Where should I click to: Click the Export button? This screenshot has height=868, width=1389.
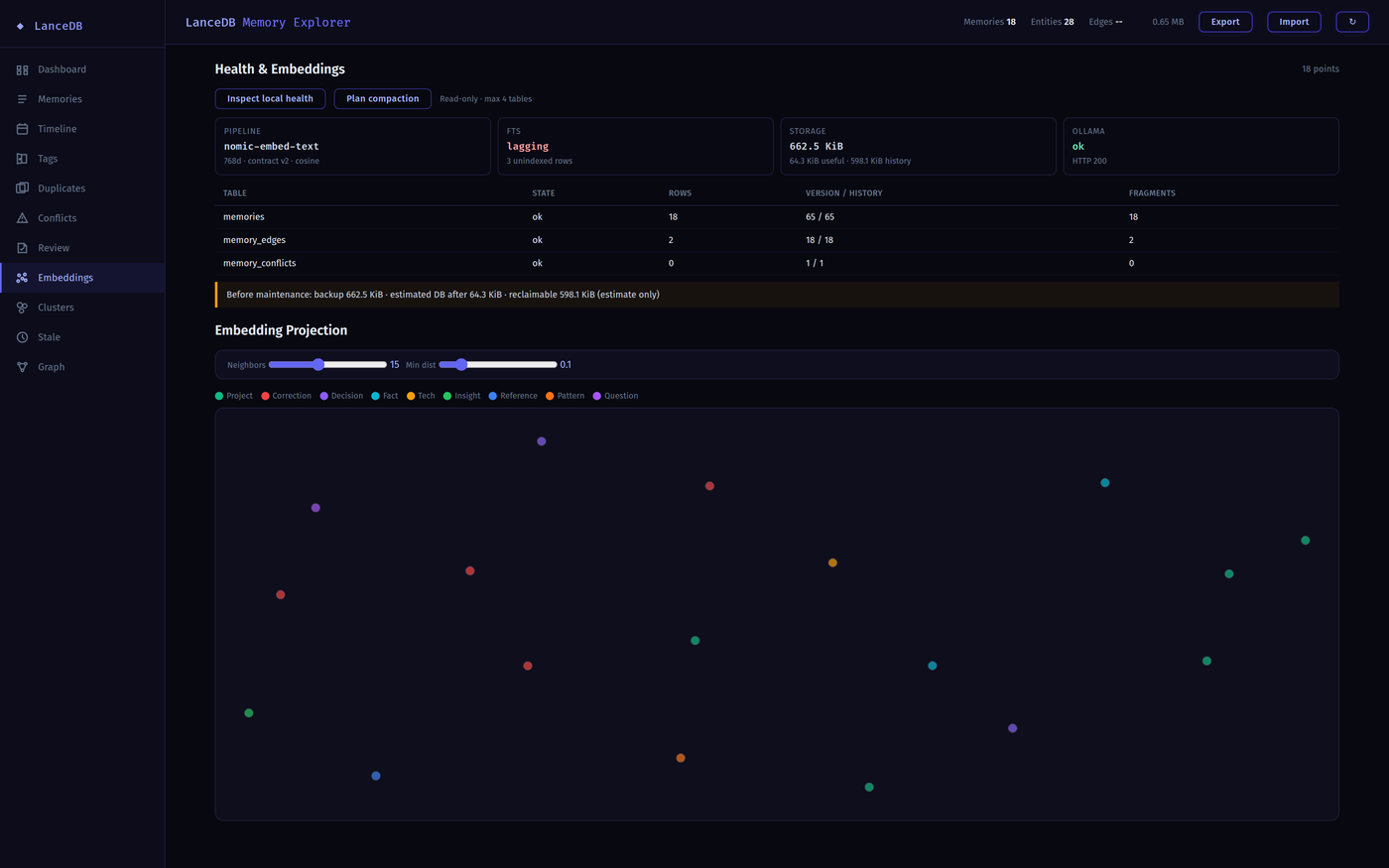coord(1225,22)
